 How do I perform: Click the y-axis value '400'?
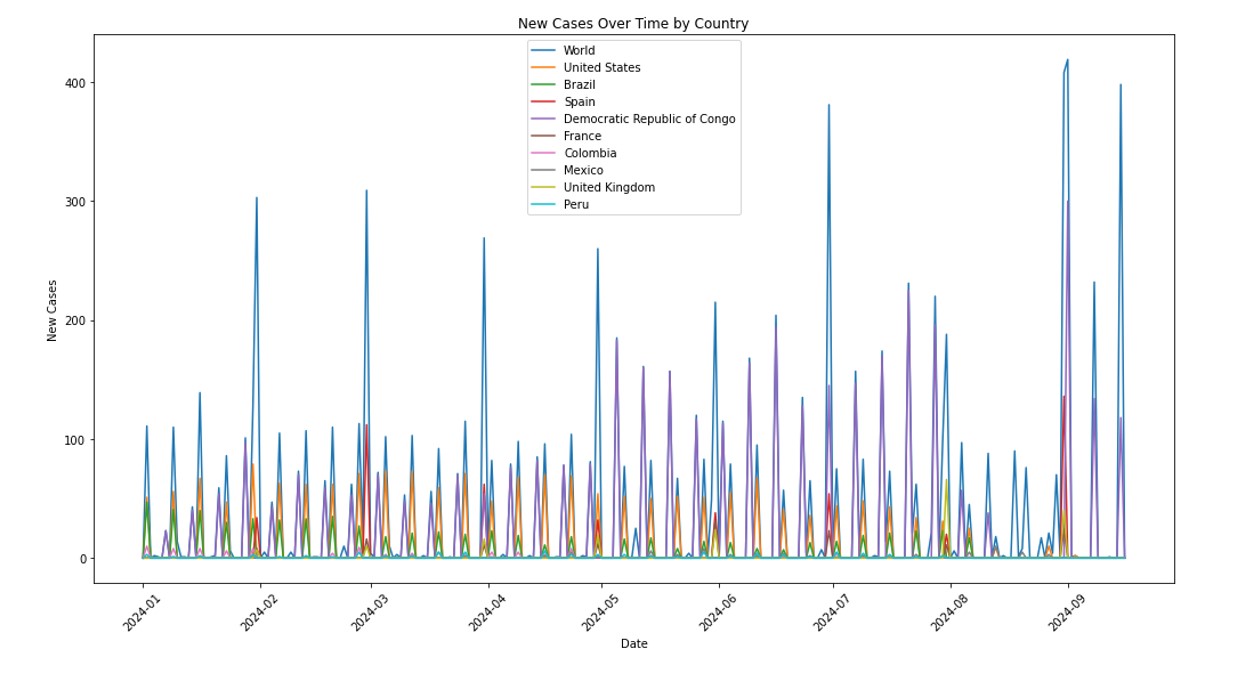tap(76, 82)
